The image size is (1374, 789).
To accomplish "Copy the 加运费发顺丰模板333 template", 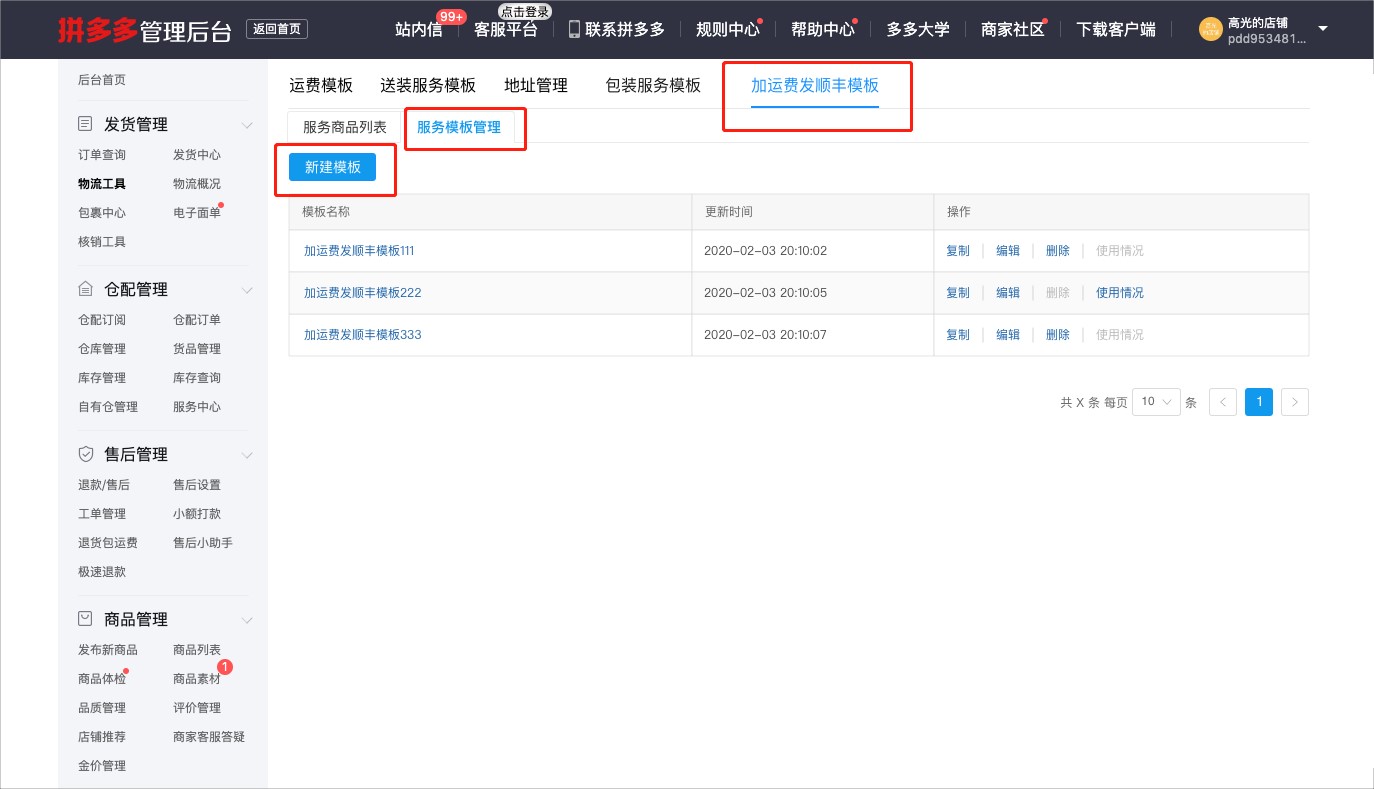I will point(958,335).
